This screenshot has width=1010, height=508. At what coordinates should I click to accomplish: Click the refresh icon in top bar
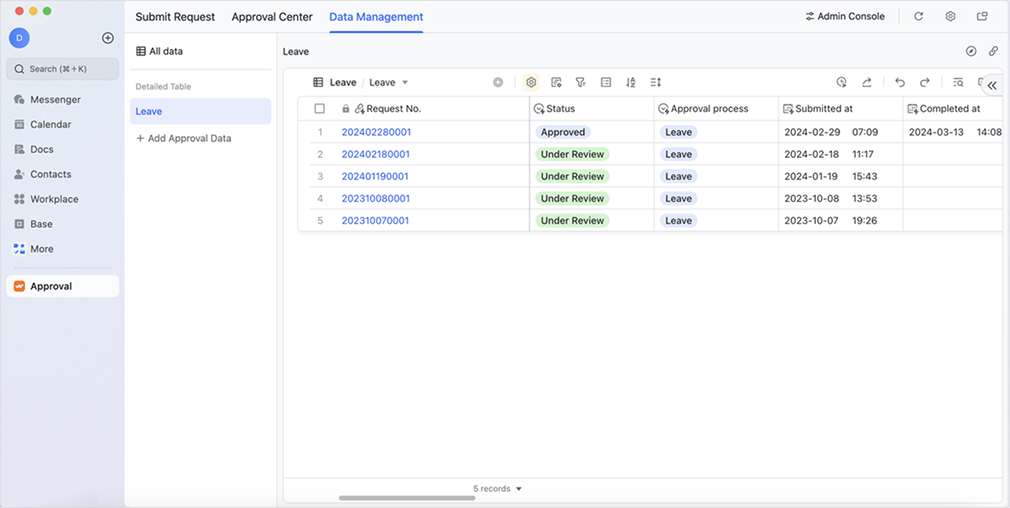(918, 17)
